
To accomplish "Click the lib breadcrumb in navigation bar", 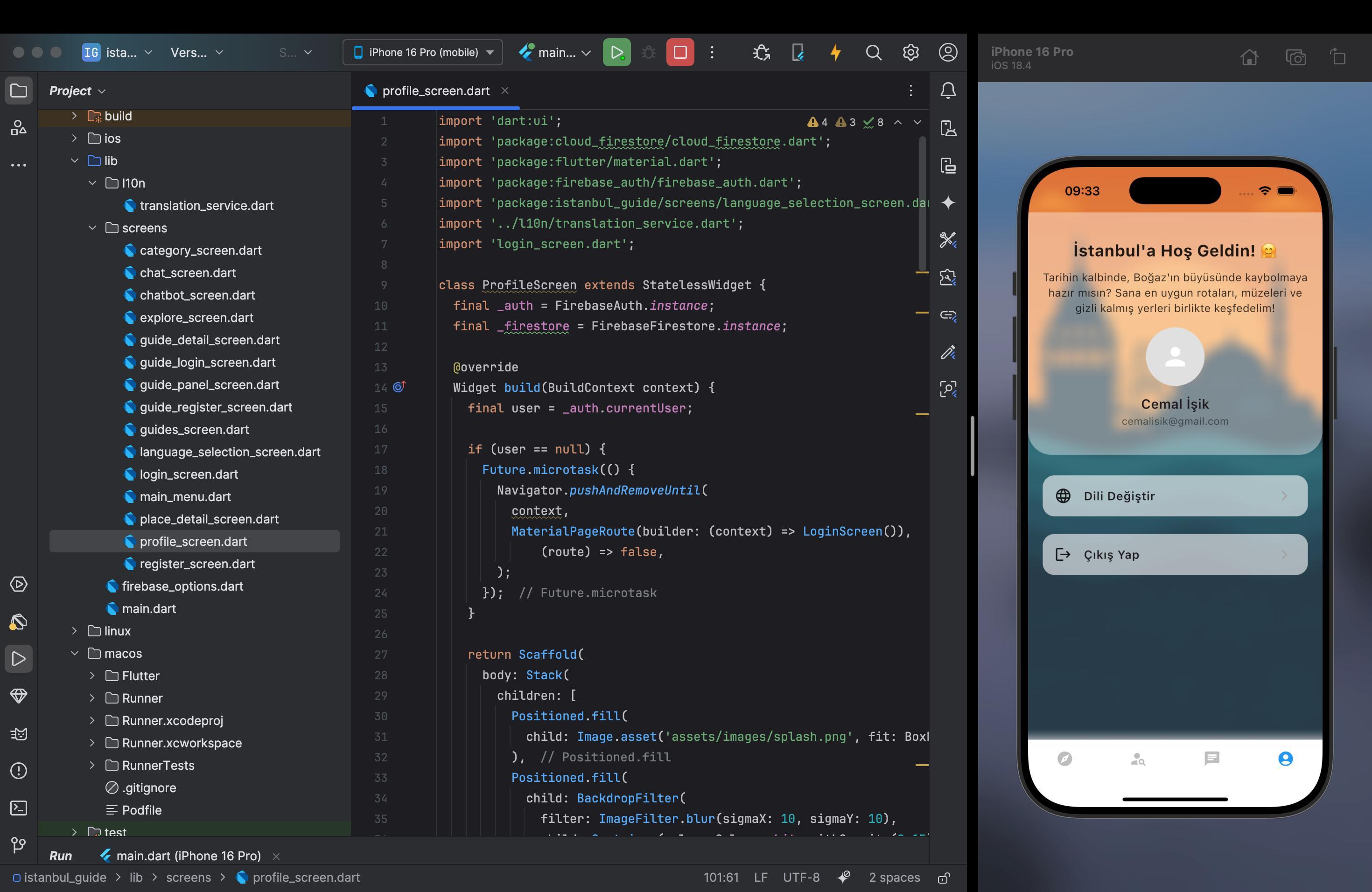I will click(x=136, y=878).
